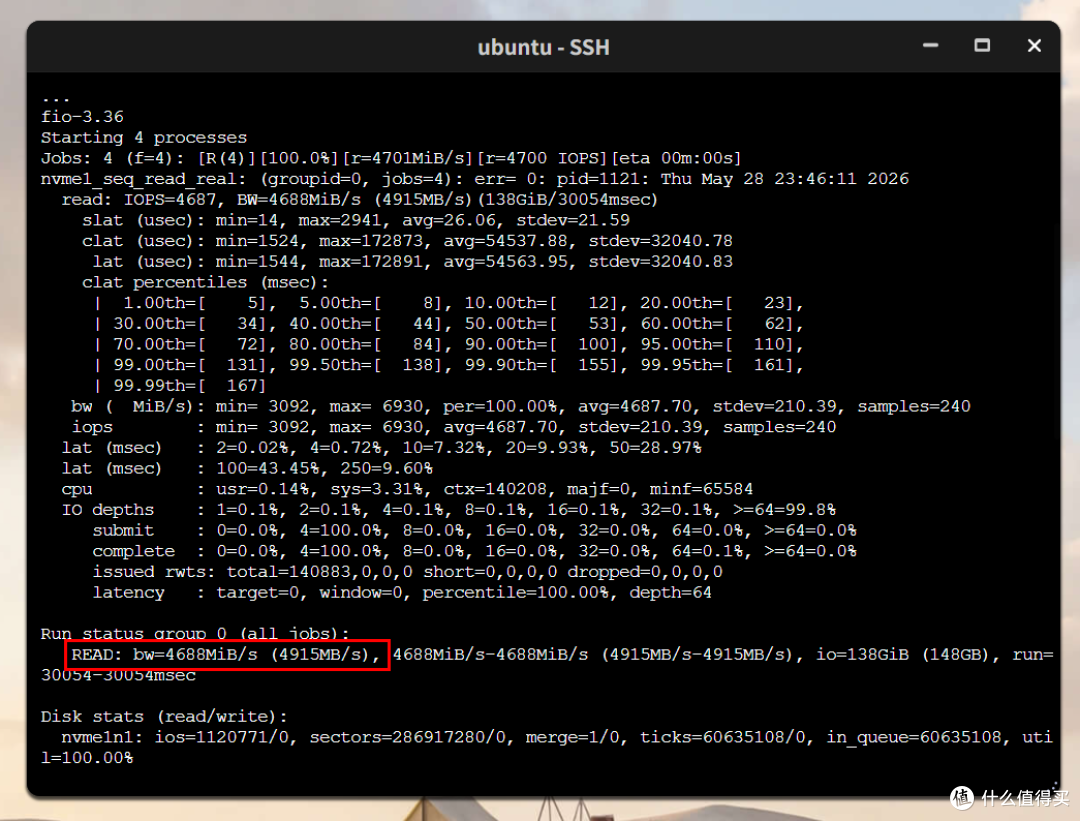Click the 'nvme1_seq_read_real' job header line

point(475,178)
